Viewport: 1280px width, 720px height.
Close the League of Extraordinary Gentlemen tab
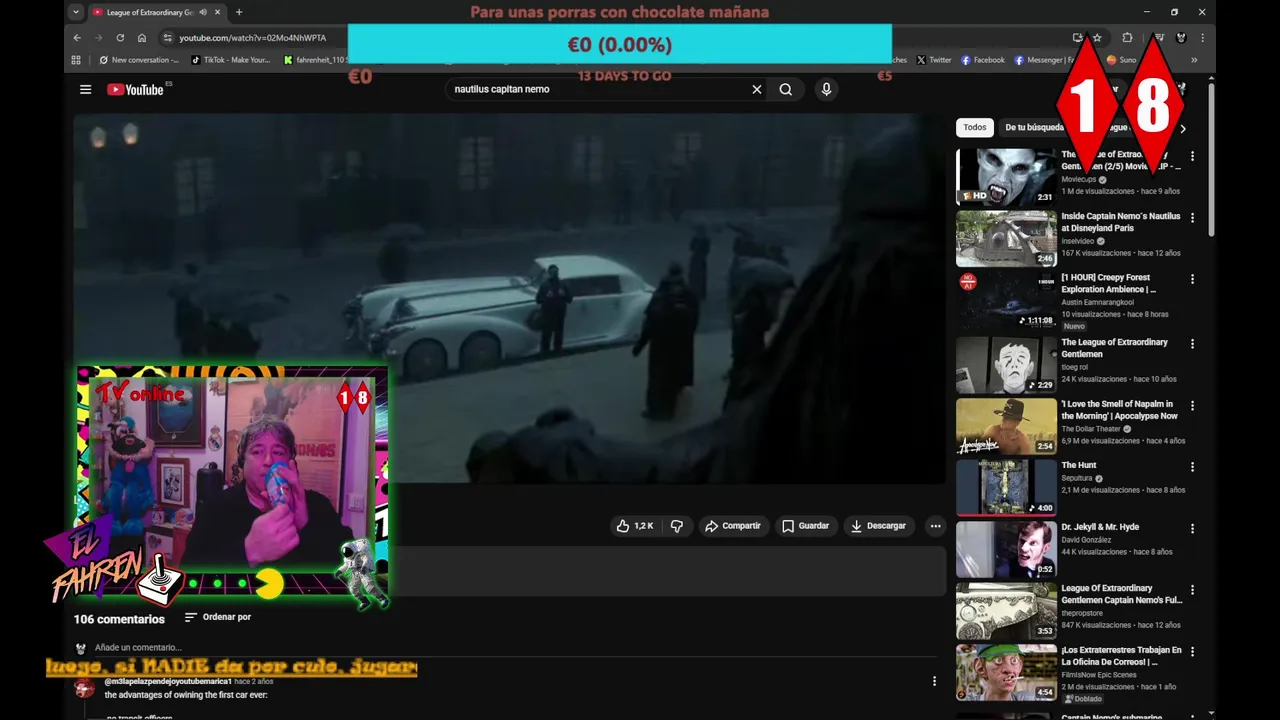(x=217, y=12)
